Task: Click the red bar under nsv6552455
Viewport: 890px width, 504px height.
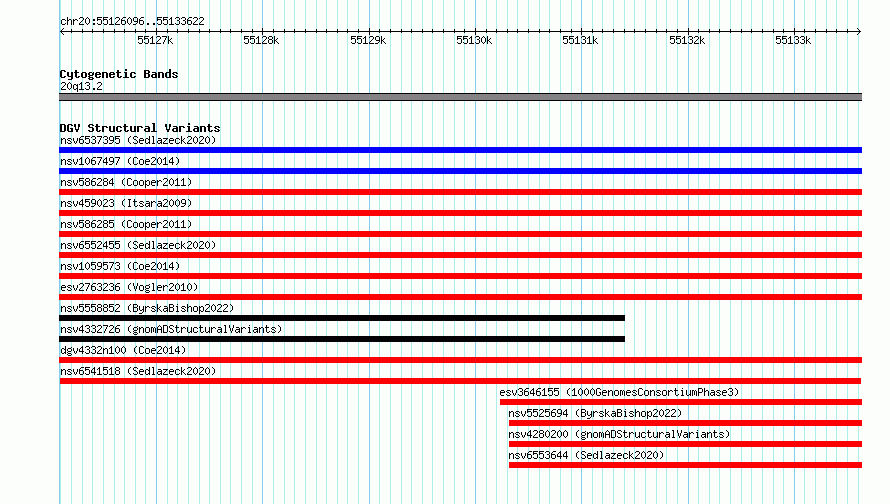Action: coord(460,255)
